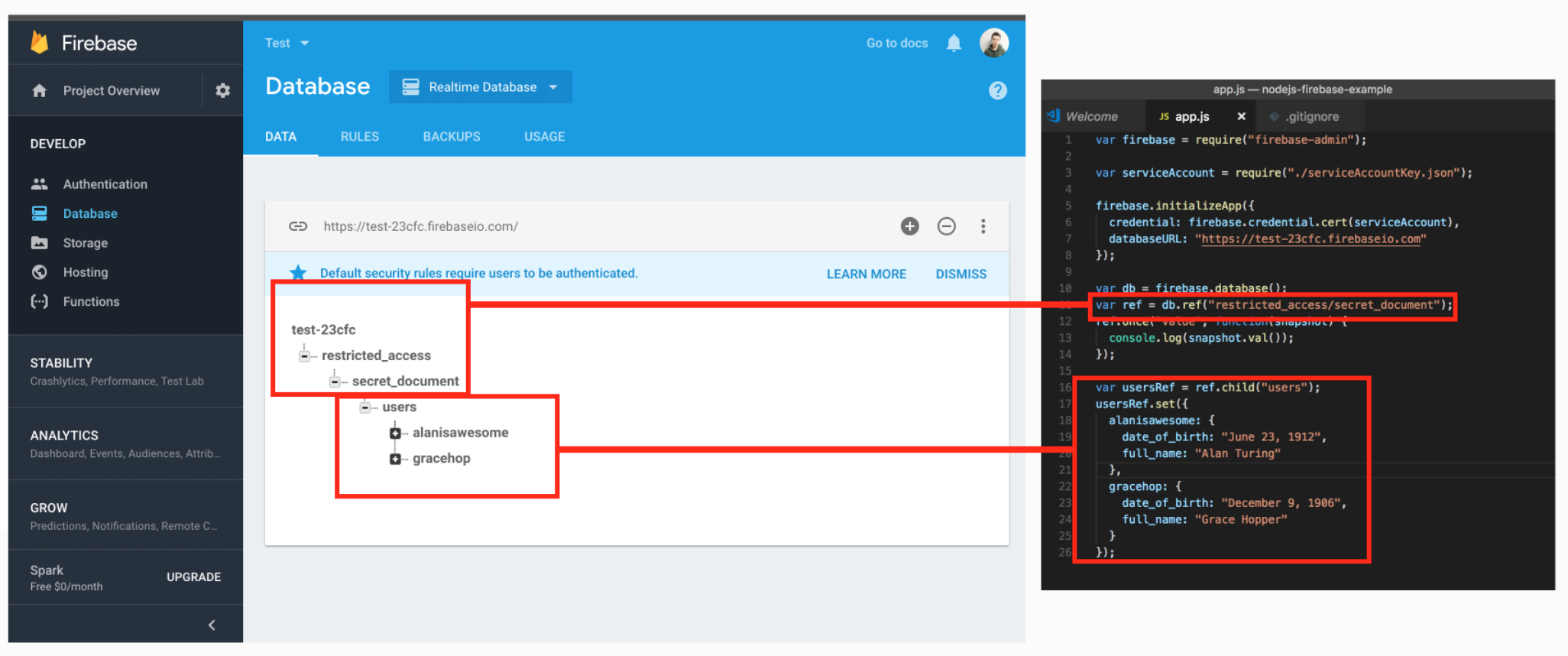Click the .gitignore tab file icon

pyautogui.click(x=1274, y=116)
